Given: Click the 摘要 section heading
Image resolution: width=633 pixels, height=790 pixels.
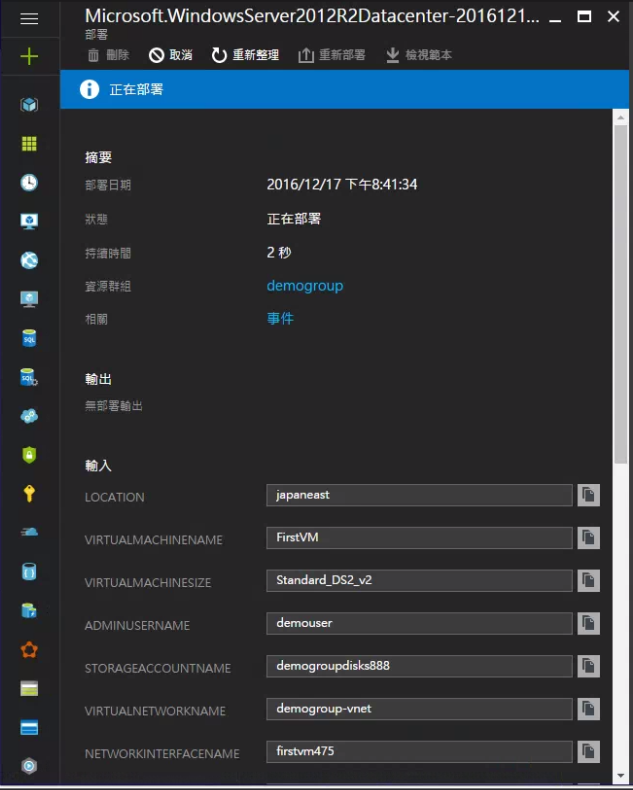Looking at the screenshot, I should pos(98,158).
